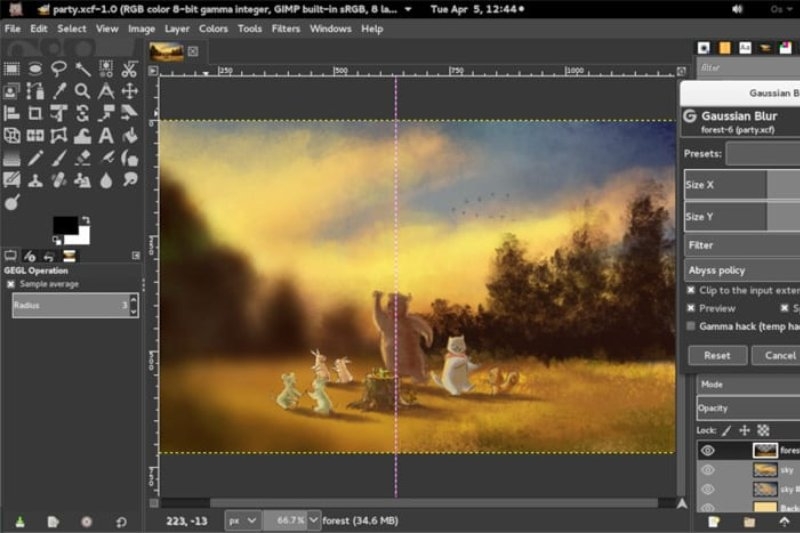Select the Pencil tool
This screenshot has height=533, width=800.
pyautogui.click(x=35, y=158)
